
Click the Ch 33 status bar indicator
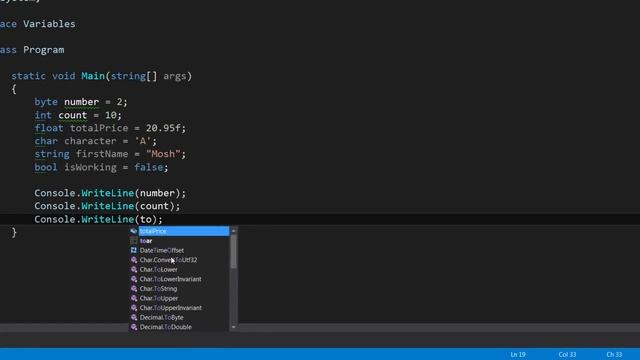coord(614,354)
